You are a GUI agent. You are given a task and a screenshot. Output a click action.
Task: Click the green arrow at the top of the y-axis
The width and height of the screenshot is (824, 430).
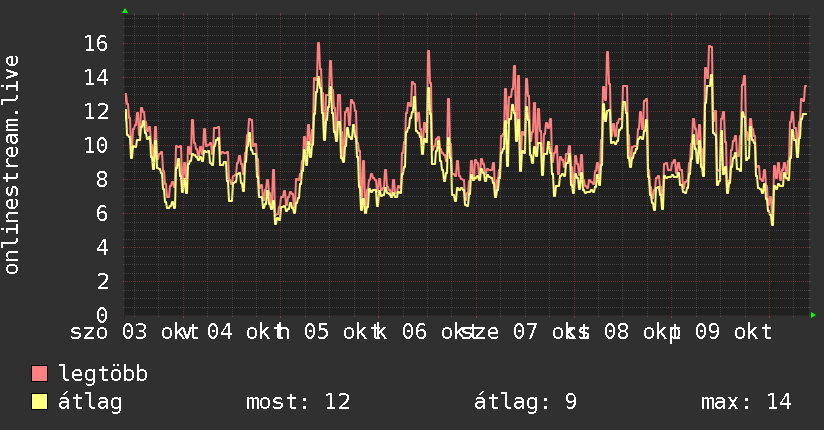(125, 11)
